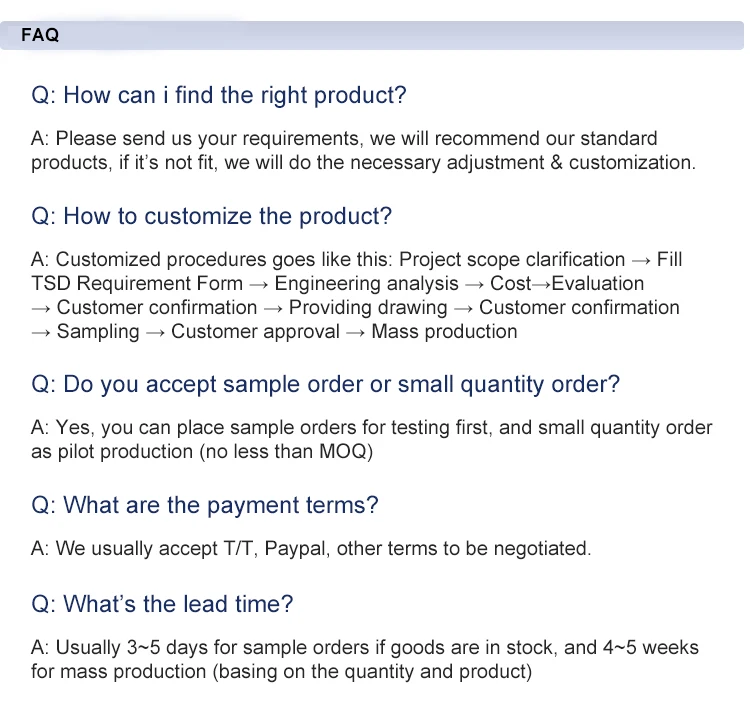Click the "Project scope clarification" step
750x720 pixels.
(x=512, y=259)
